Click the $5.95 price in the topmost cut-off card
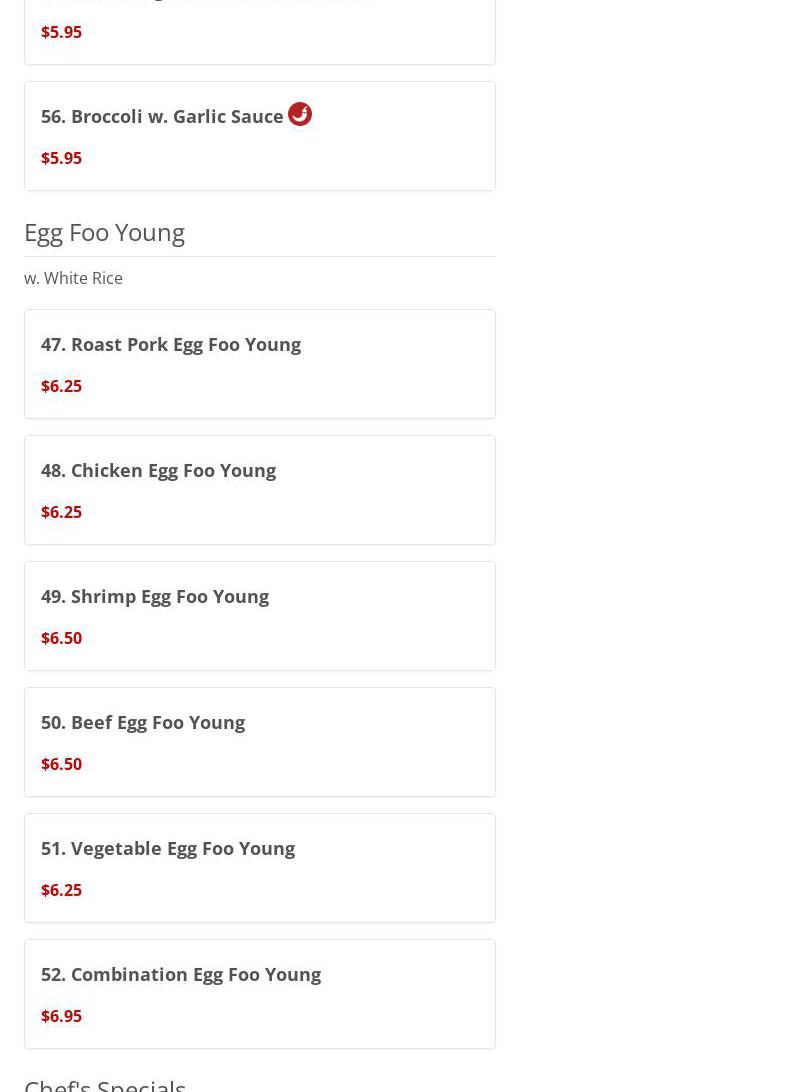The image size is (785, 1092). tap(61, 32)
